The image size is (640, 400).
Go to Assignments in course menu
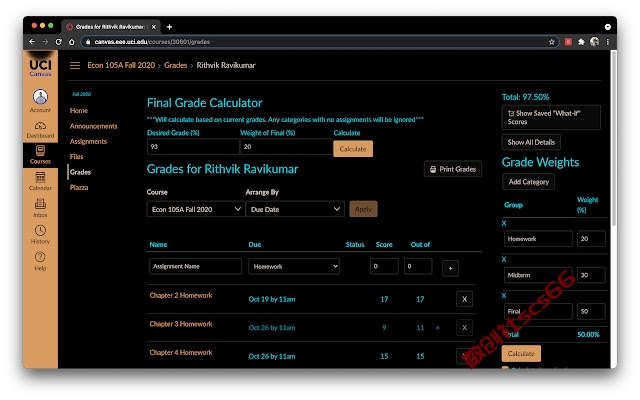(x=88, y=141)
